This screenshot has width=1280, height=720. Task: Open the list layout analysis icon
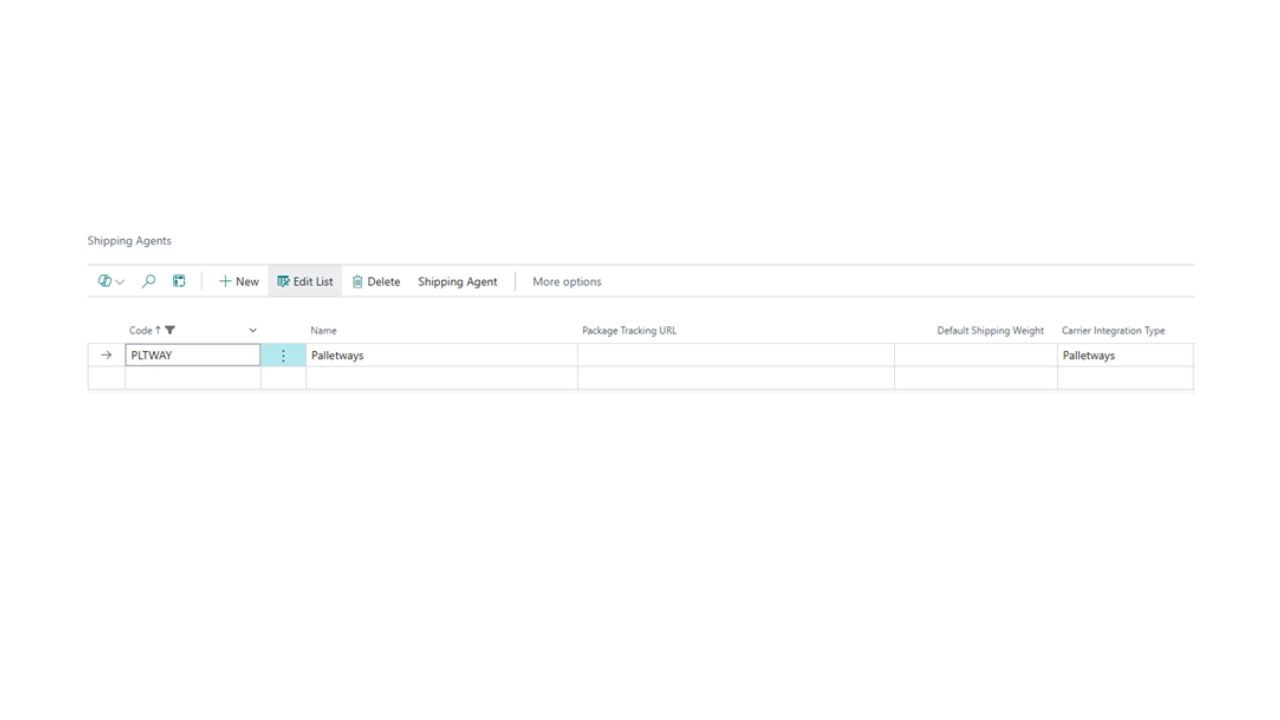(x=179, y=282)
